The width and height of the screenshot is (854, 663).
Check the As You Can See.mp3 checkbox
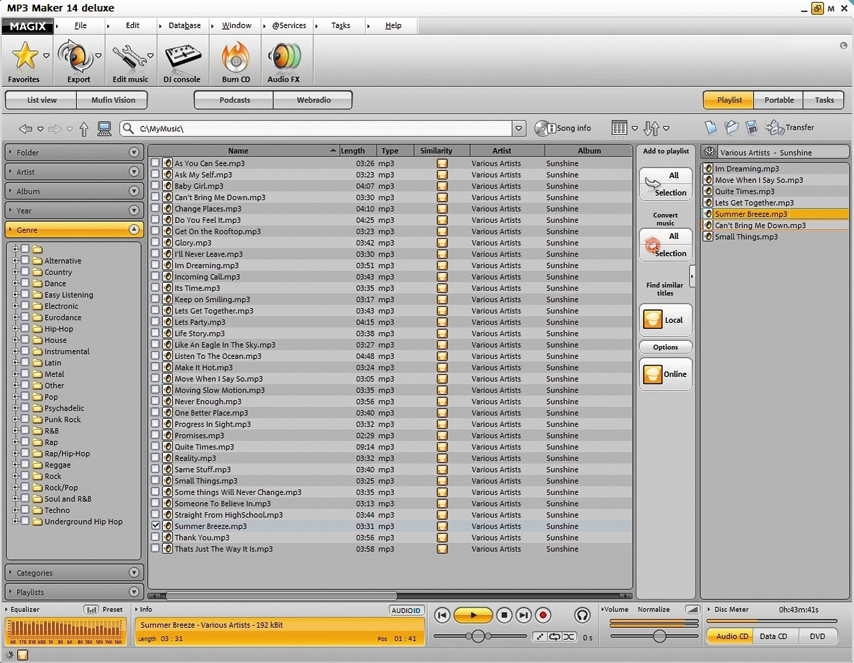[x=156, y=163]
